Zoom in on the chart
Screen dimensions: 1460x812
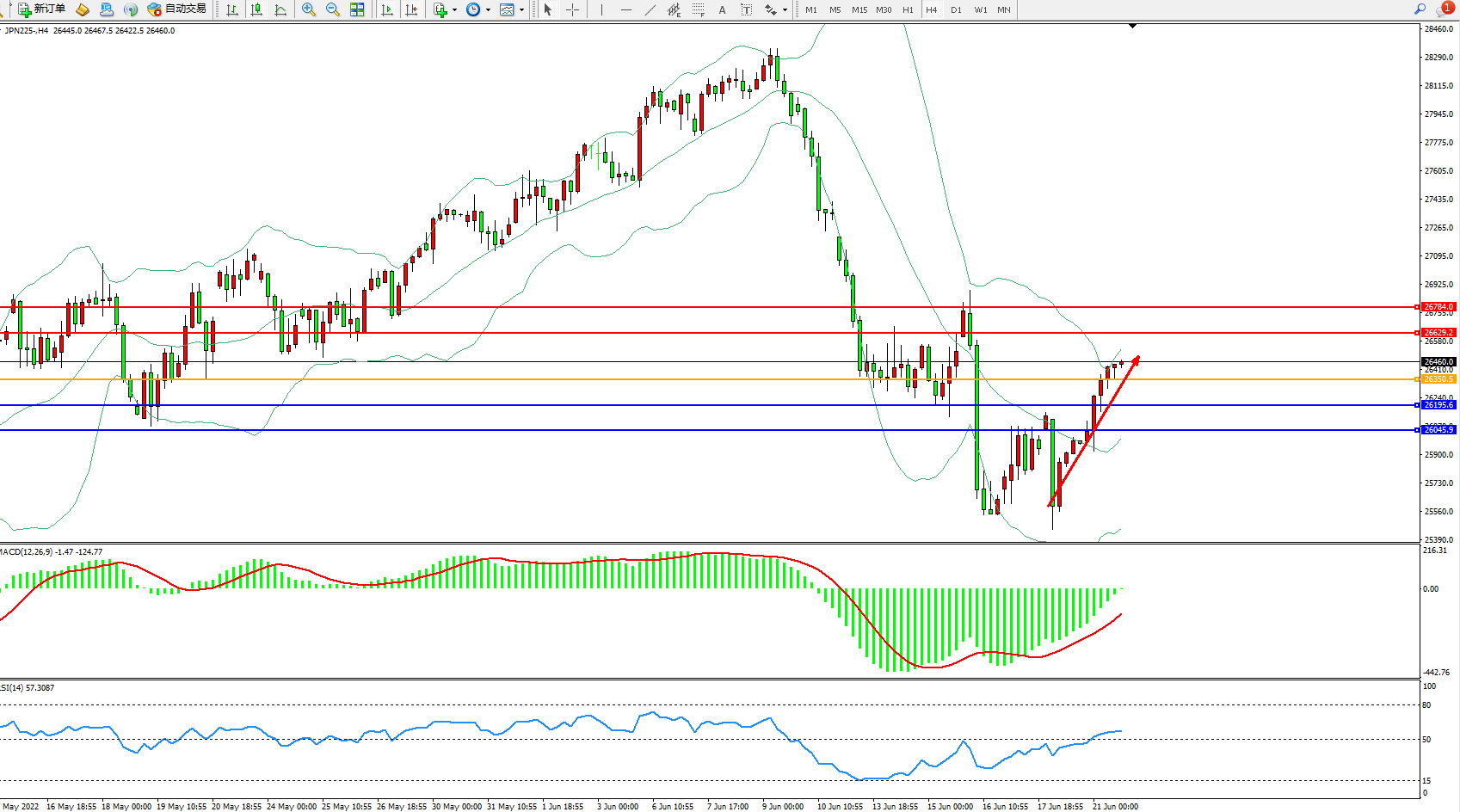coord(308,9)
